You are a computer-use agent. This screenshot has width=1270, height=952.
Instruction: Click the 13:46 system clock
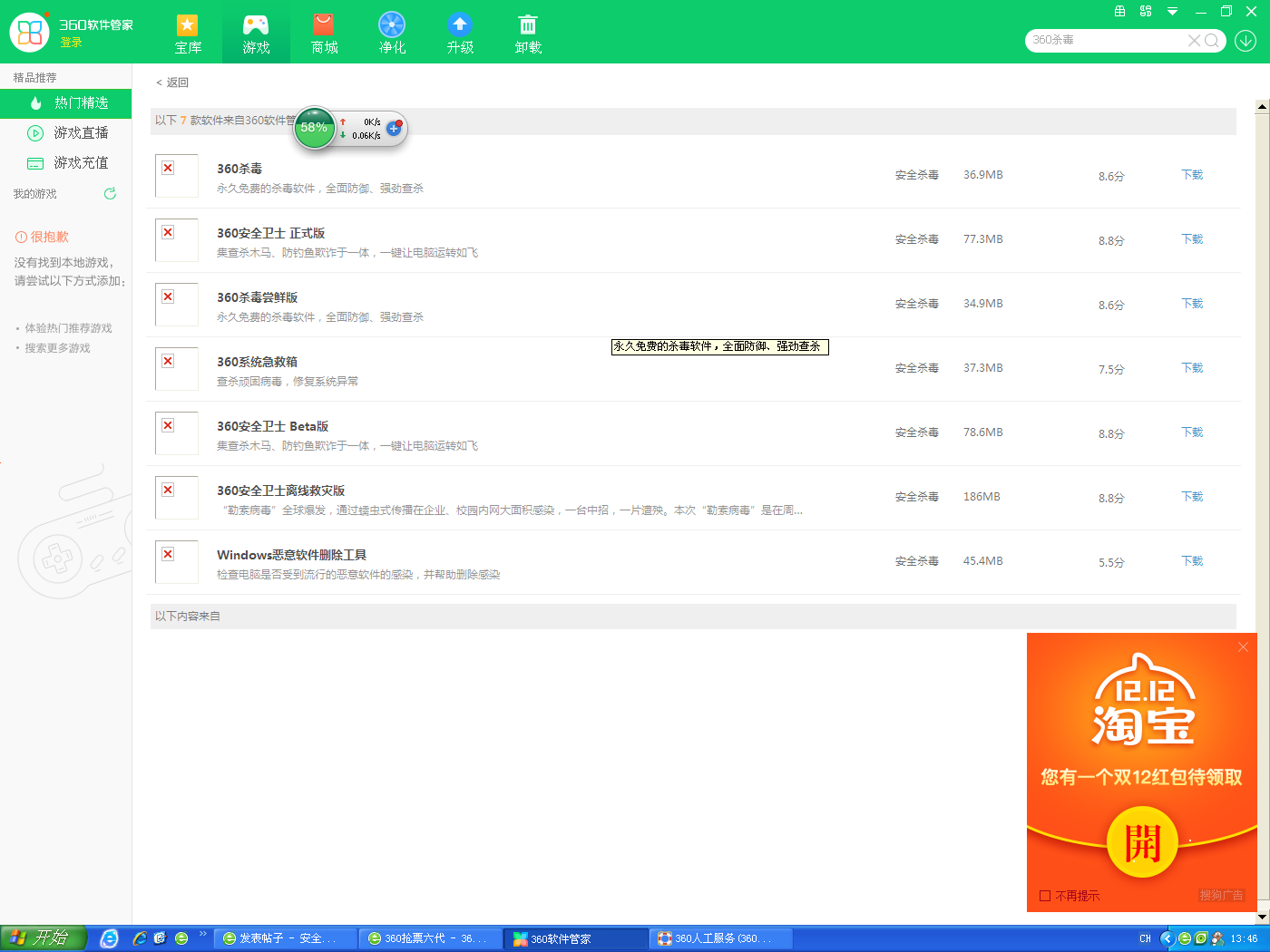tap(1244, 938)
